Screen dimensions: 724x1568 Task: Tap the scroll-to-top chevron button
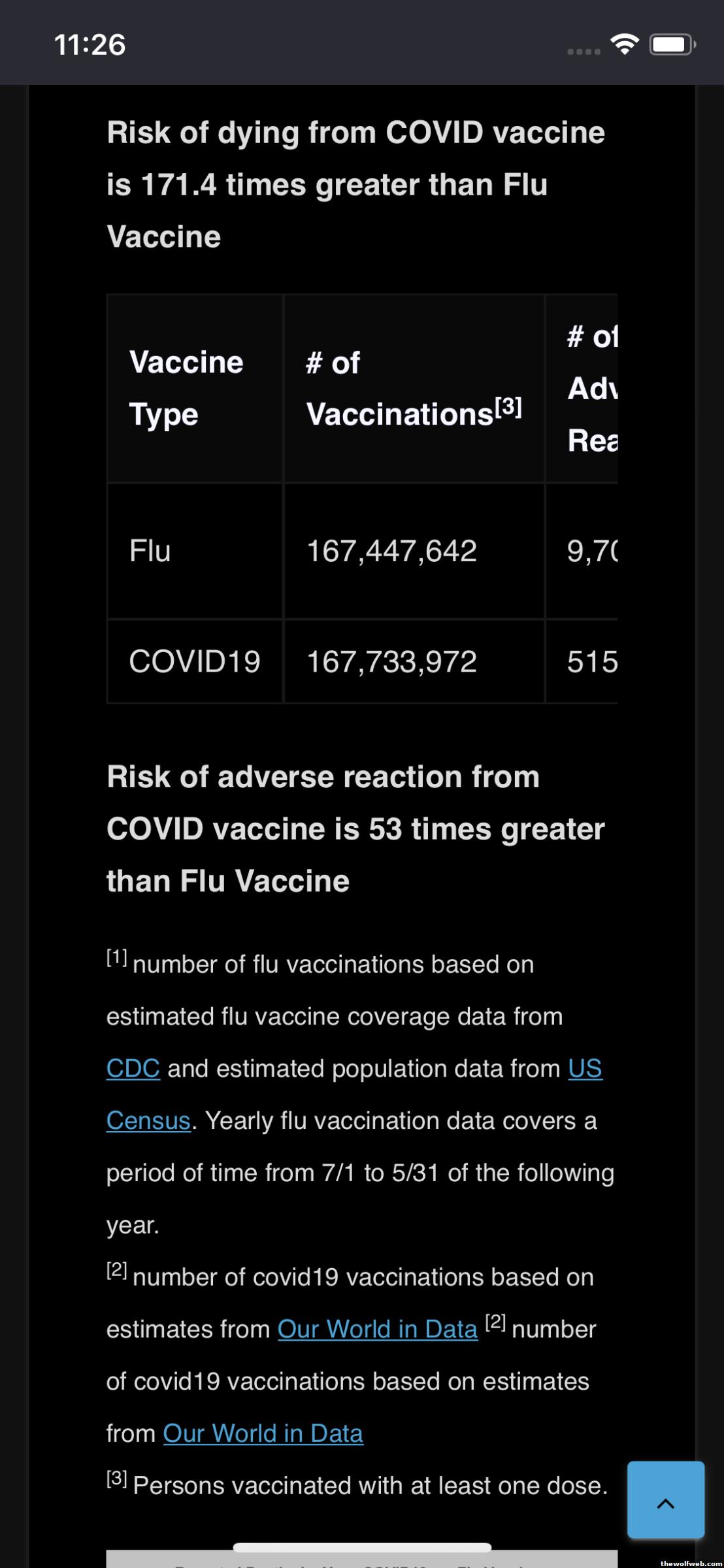click(x=665, y=1499)
